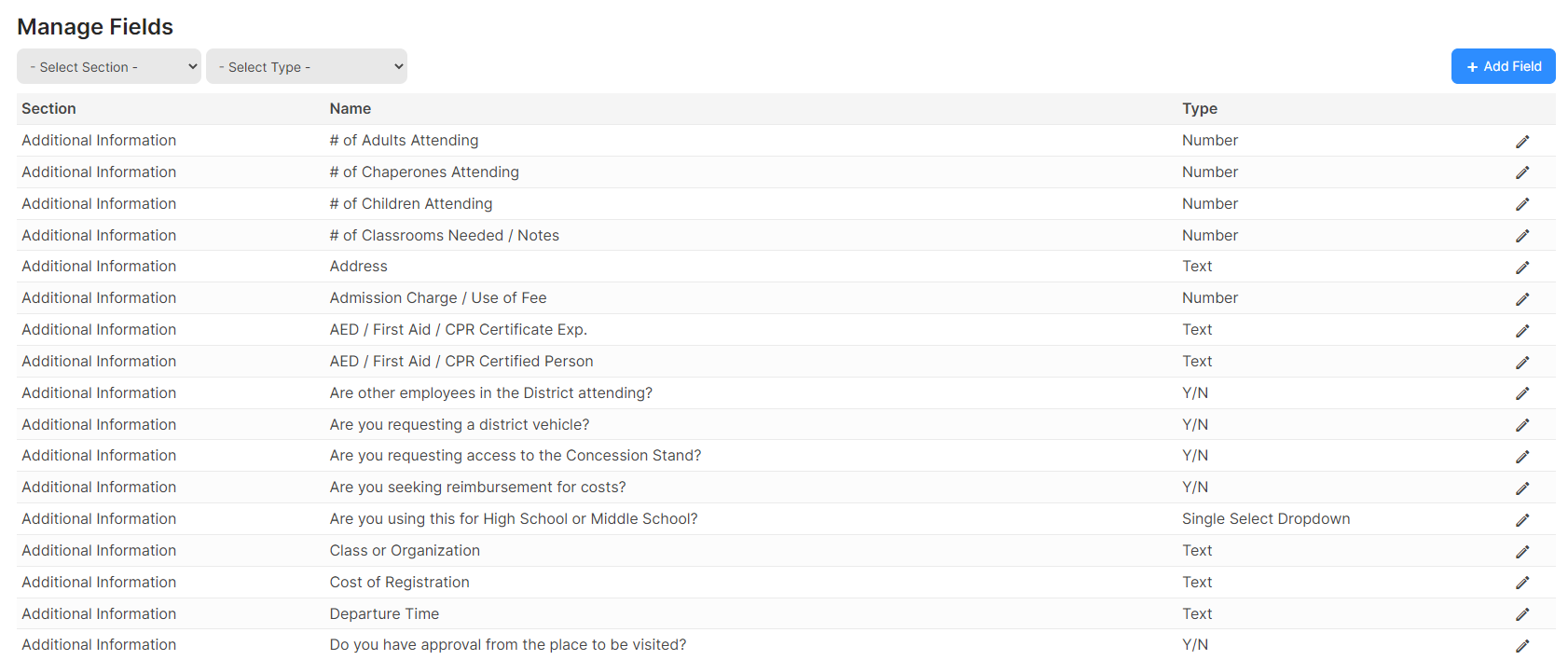Edit the Address field row
This screenshot has height=660, width=1568.
pyautogui.click(x=1522, y=268)
